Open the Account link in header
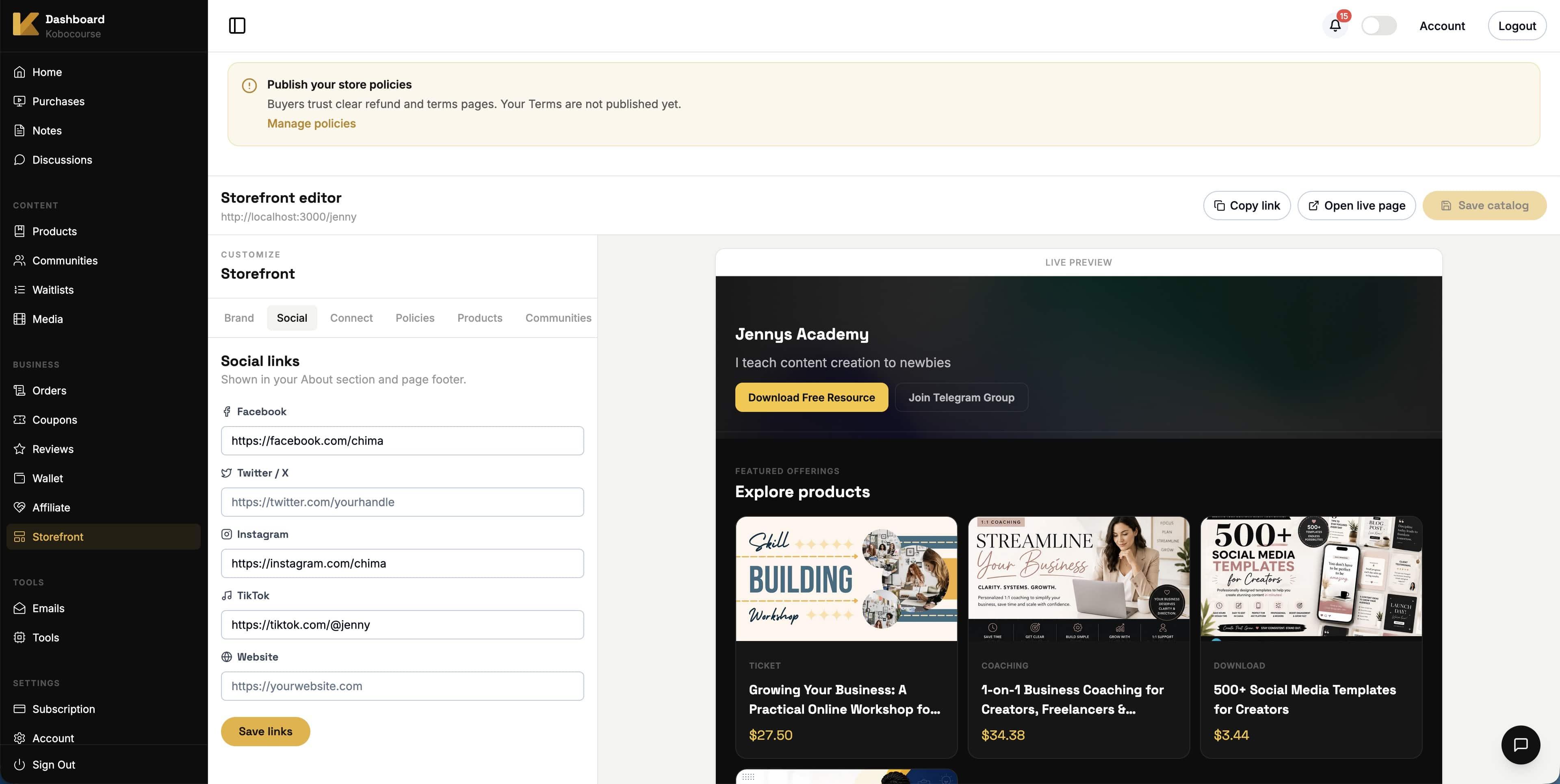This screenshot has width=1560, height=784. point(1442,26)
